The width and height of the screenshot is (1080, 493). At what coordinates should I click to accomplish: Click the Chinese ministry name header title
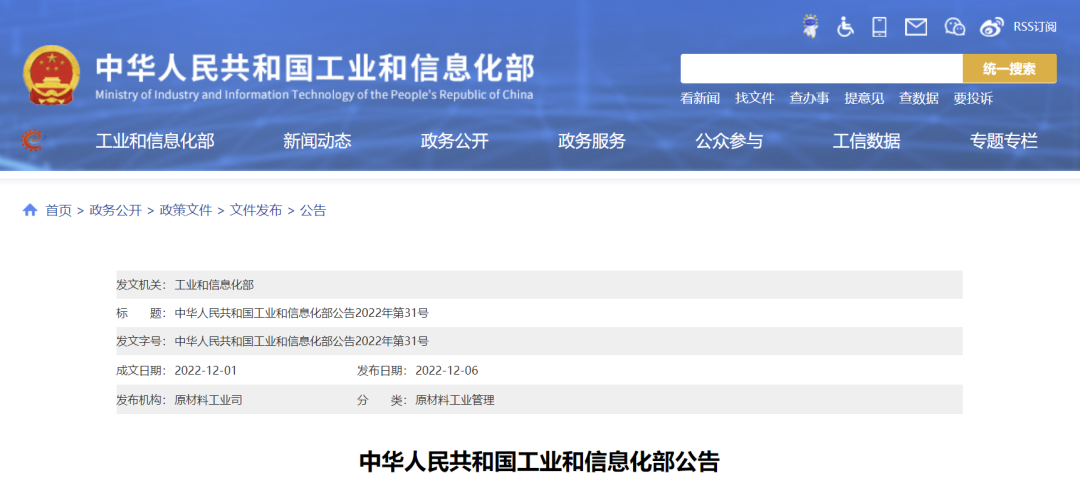tap(315, 68)
